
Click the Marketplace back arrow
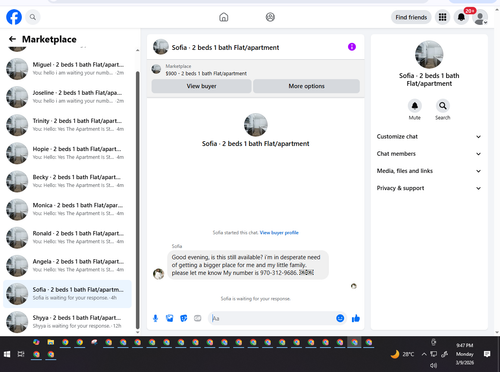coord(12,39)
